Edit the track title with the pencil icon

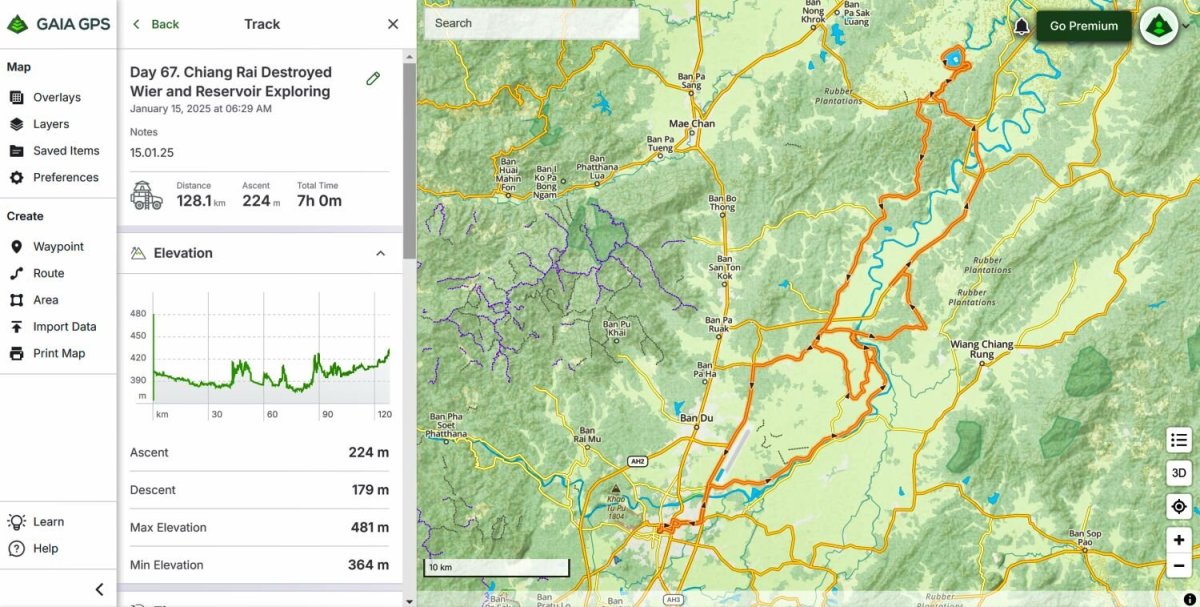coord(373,77)
